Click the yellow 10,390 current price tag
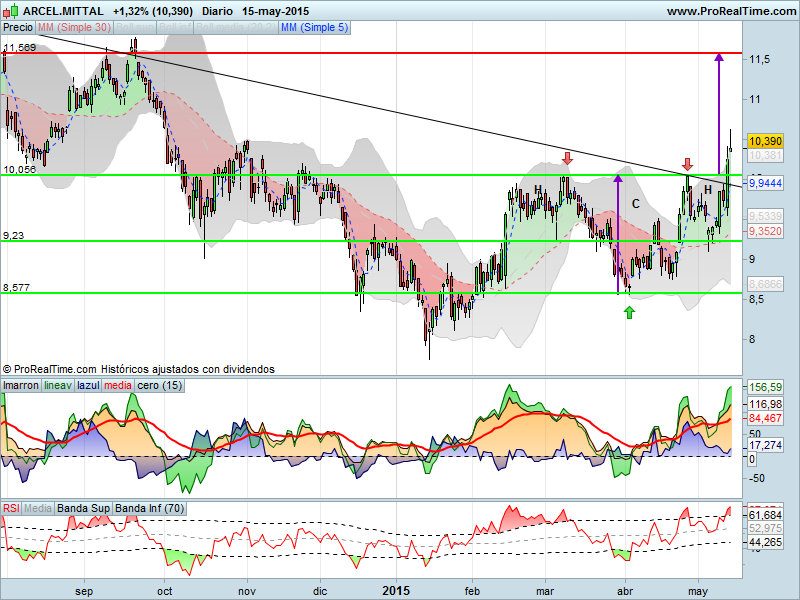The height and width of the screenshot is (600, 800). click(765, 141)
